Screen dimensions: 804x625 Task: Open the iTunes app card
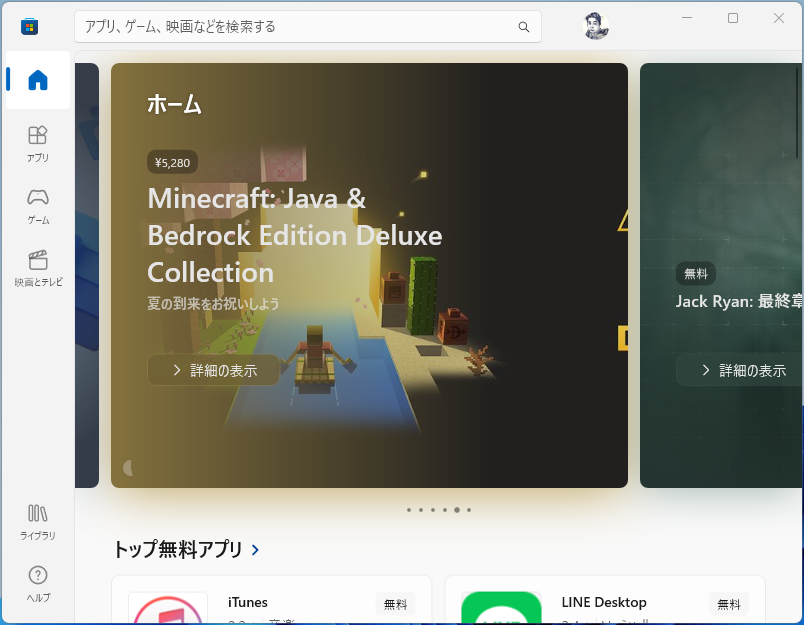271,600
